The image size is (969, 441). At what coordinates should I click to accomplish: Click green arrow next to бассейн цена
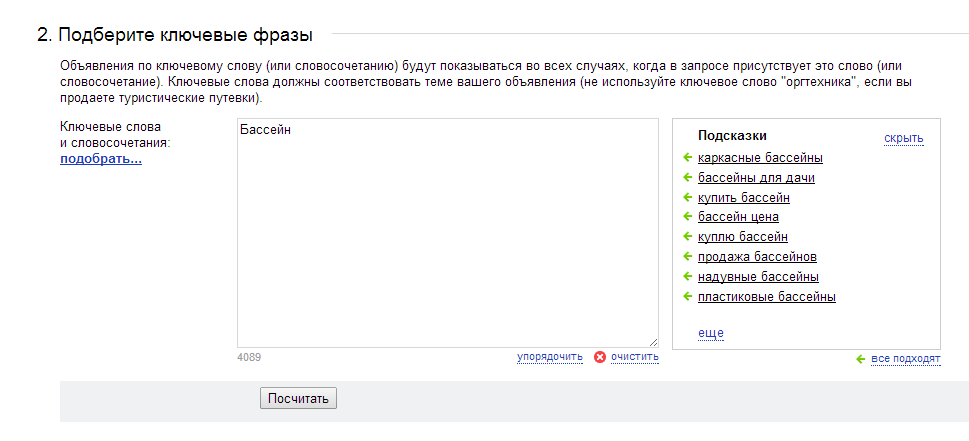(687, 217)
